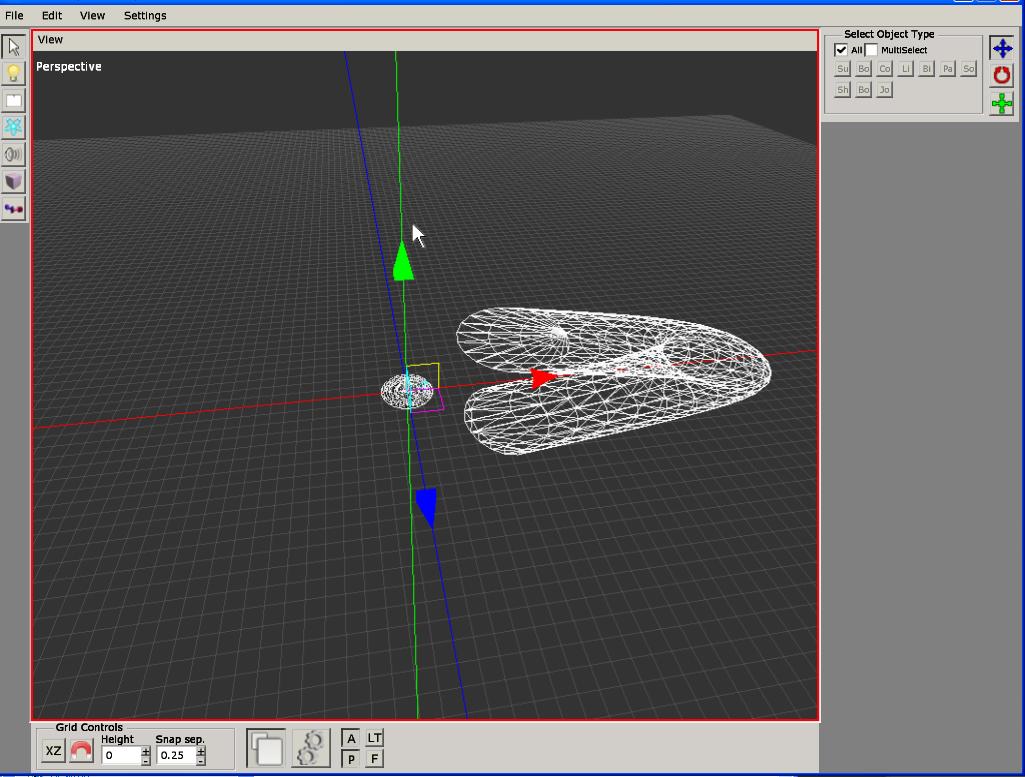Click the atom-shaped particle tool icon
Viewport: 1025px width, 777px height.
(14, 127)
